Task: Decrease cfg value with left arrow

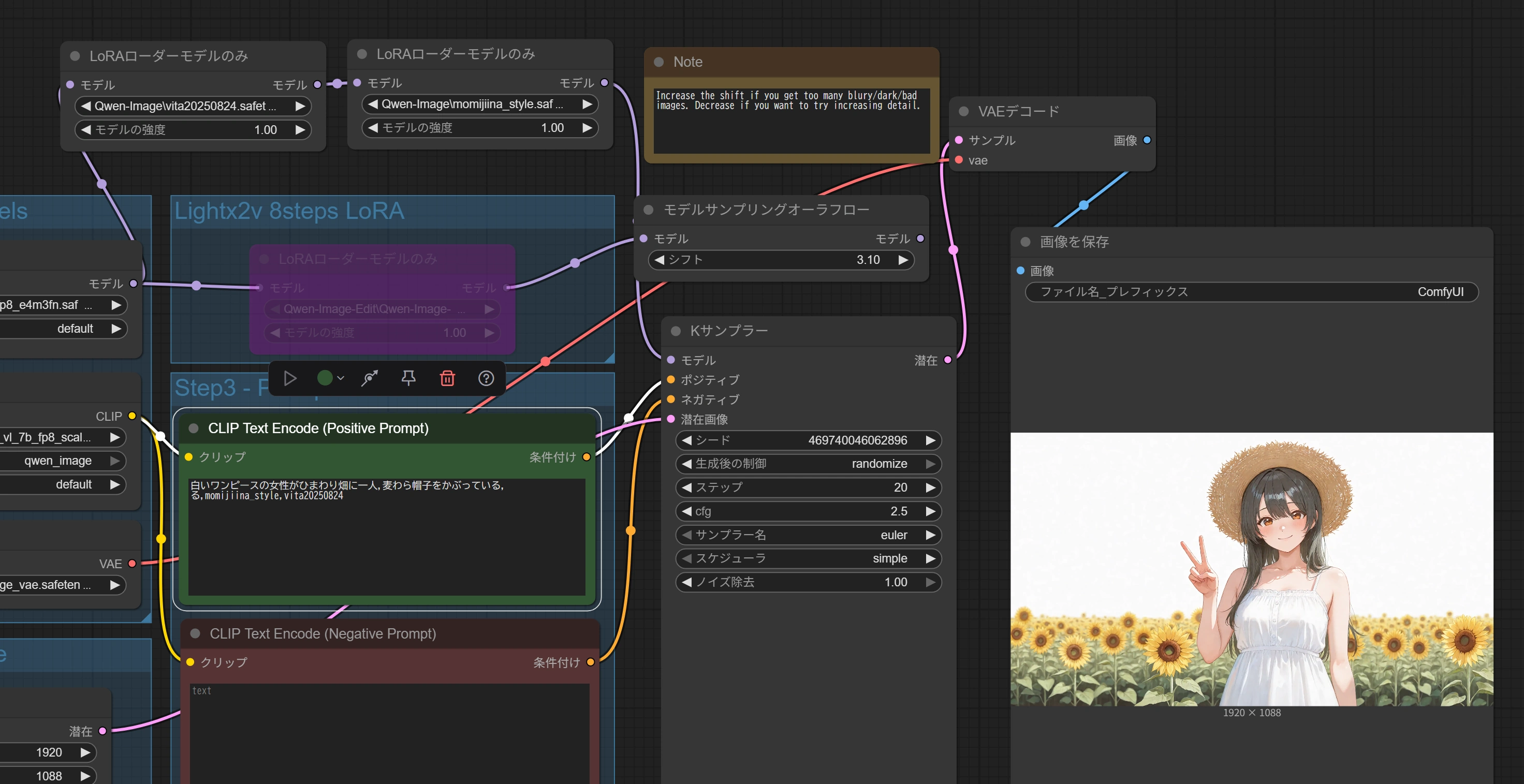Action: [x=686, y=511]
